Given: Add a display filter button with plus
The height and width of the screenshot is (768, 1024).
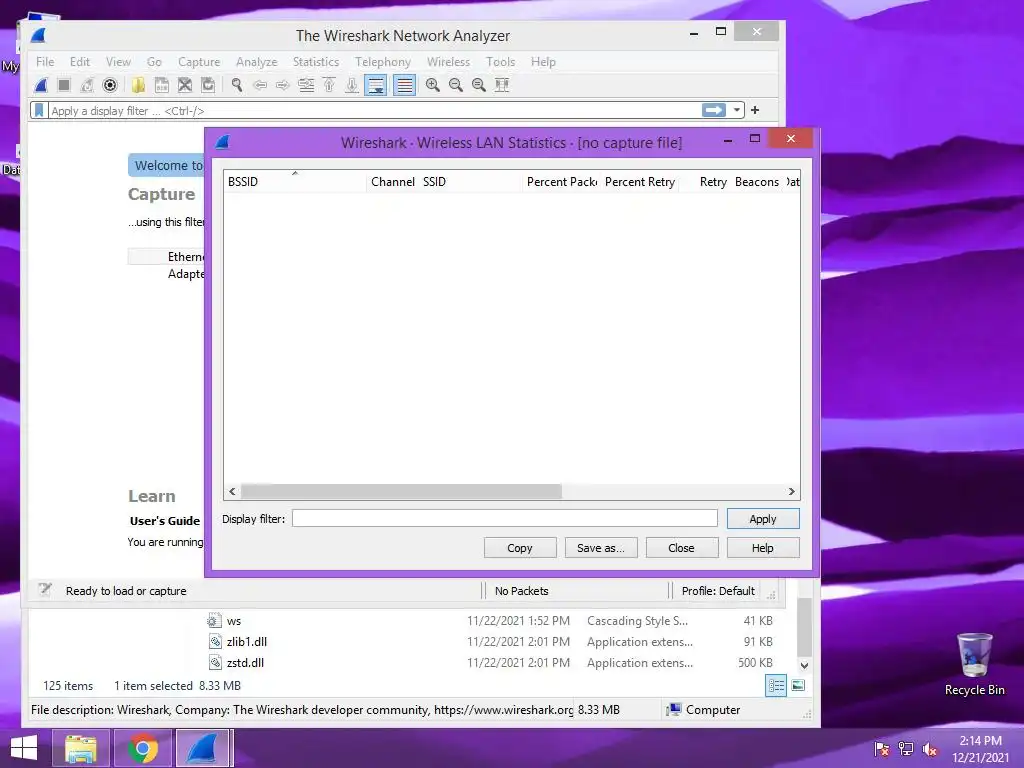Looking at the screenshot, I should click(755, 110).
